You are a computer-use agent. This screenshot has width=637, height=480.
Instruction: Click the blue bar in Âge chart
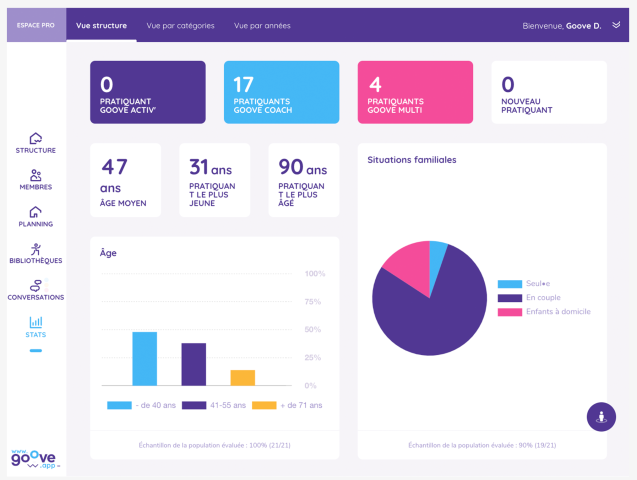(145, 359)
